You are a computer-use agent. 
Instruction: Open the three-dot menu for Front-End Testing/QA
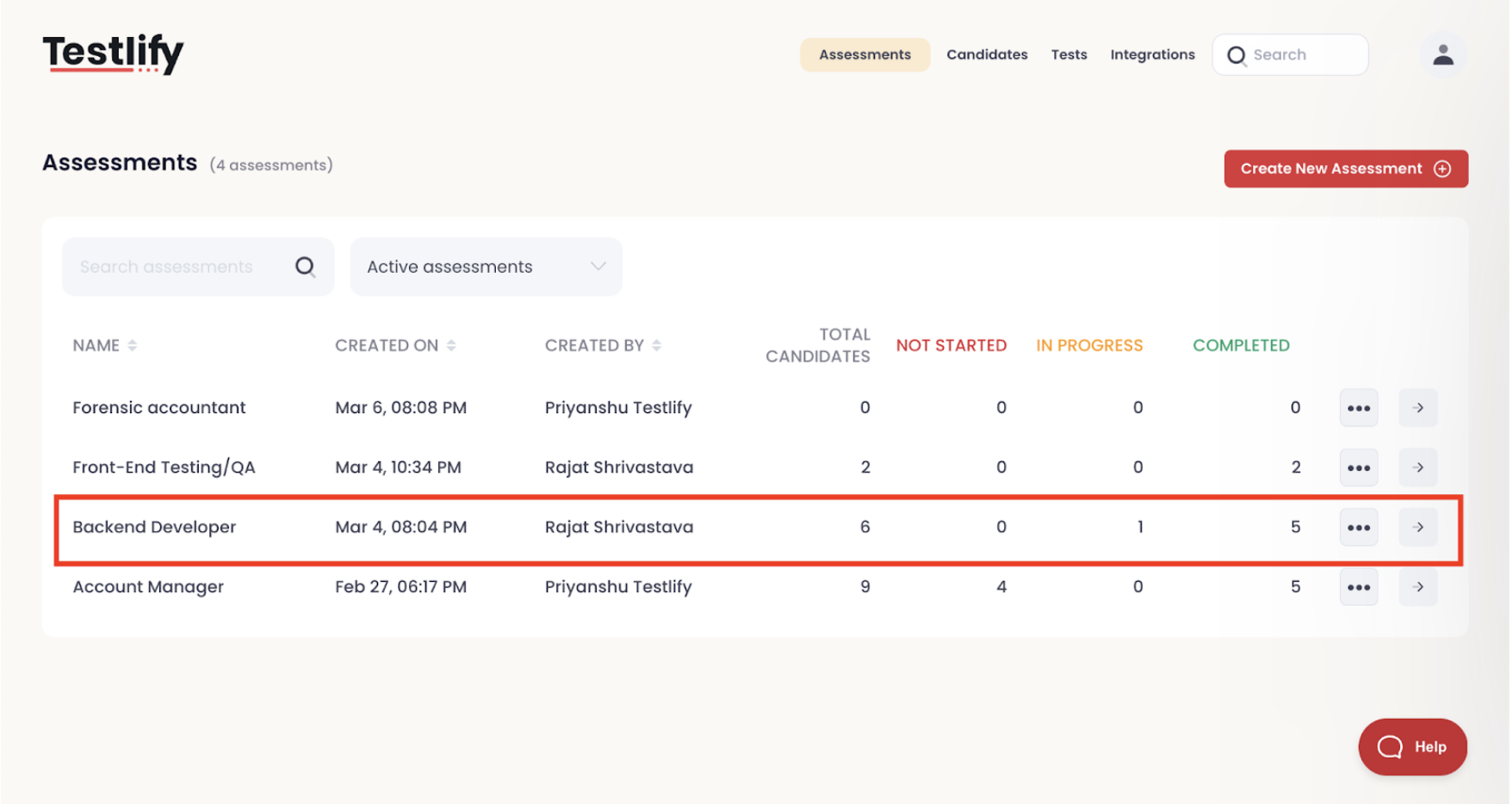pos(1359,467)
